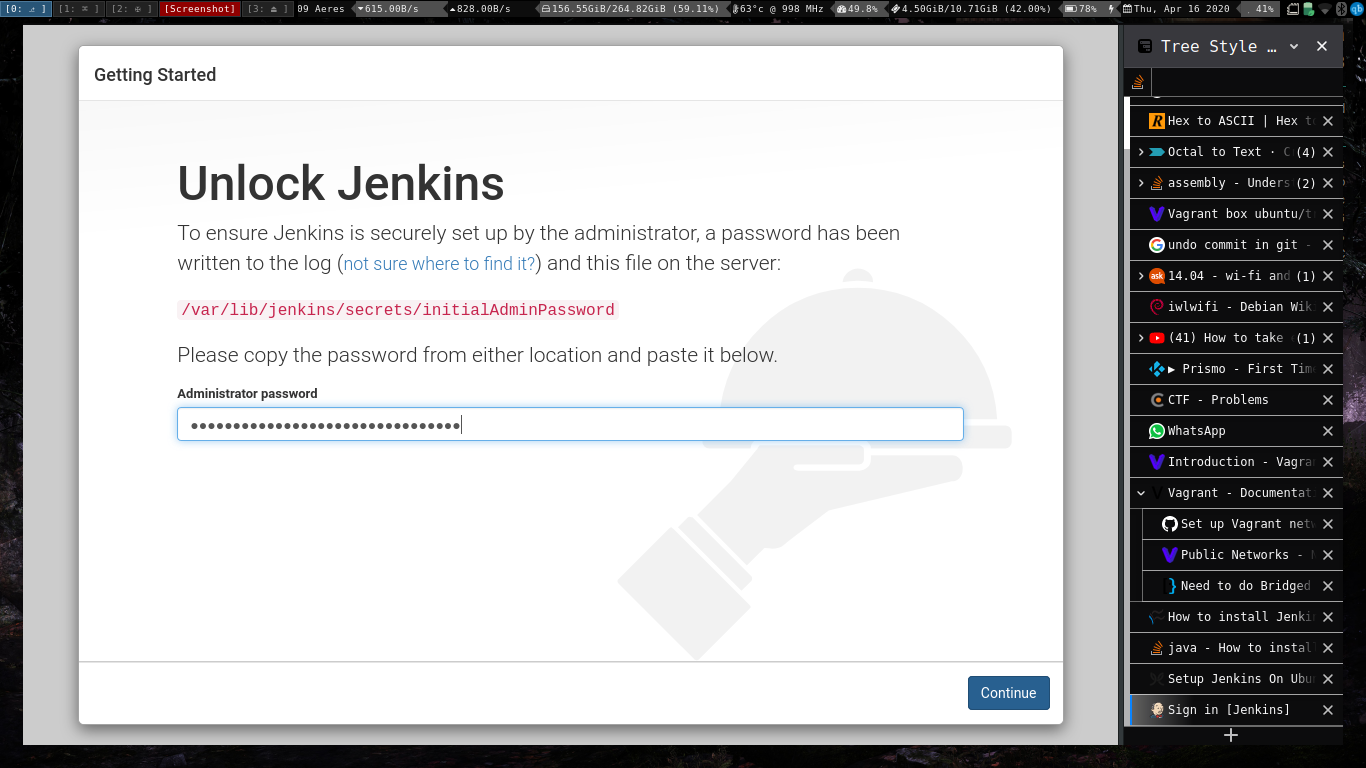1366x768 pixels.
Task: Close the Need to do Bridged tab
Action: tap(1328, 586)
